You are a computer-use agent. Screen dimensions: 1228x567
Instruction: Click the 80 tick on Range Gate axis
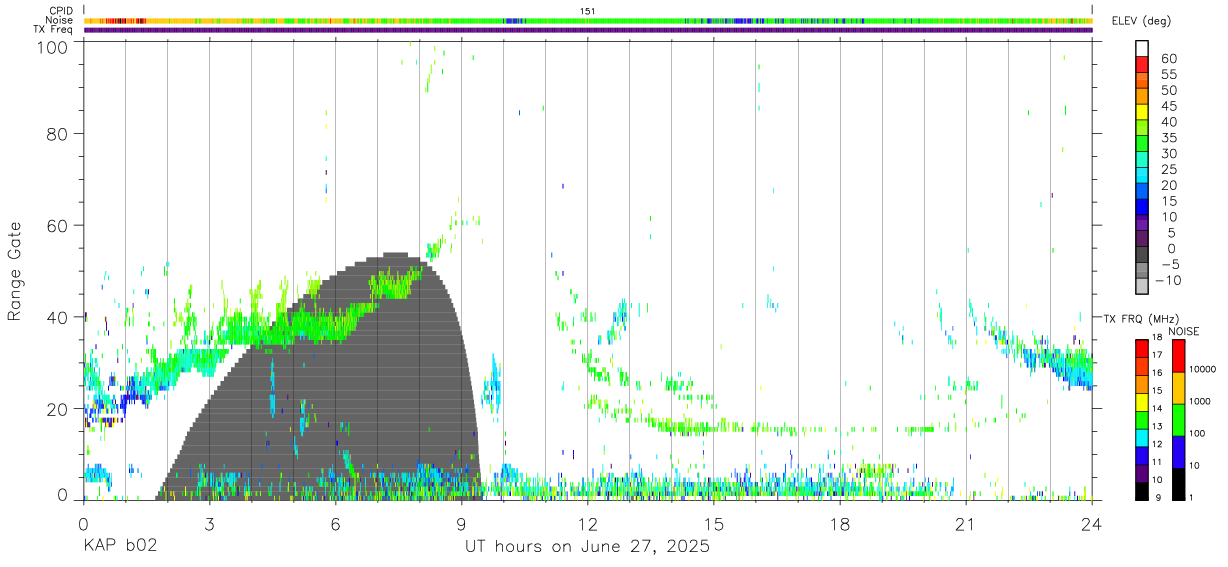point(60,133)
